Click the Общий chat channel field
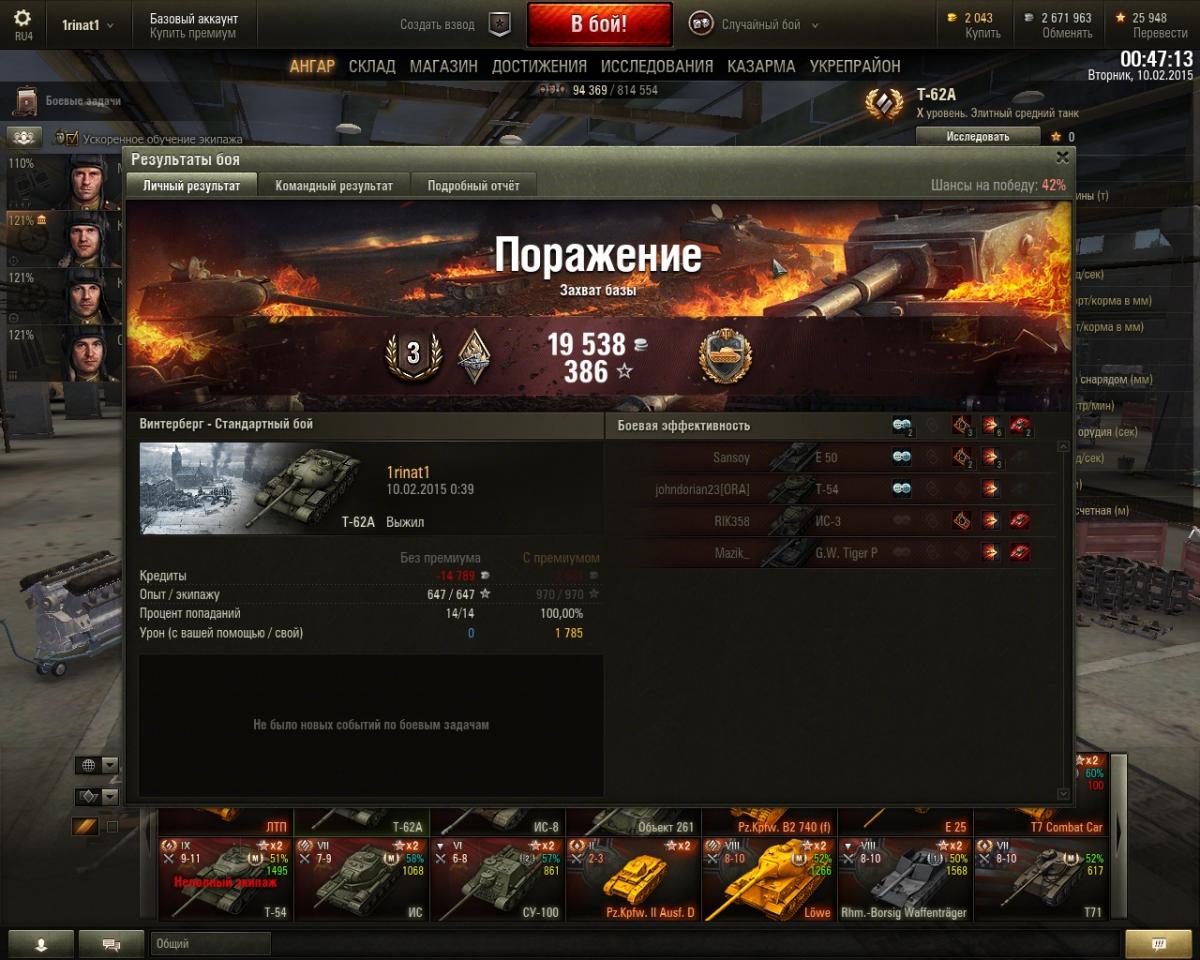This screenshot has height=960, width=1200. (211, 944)
